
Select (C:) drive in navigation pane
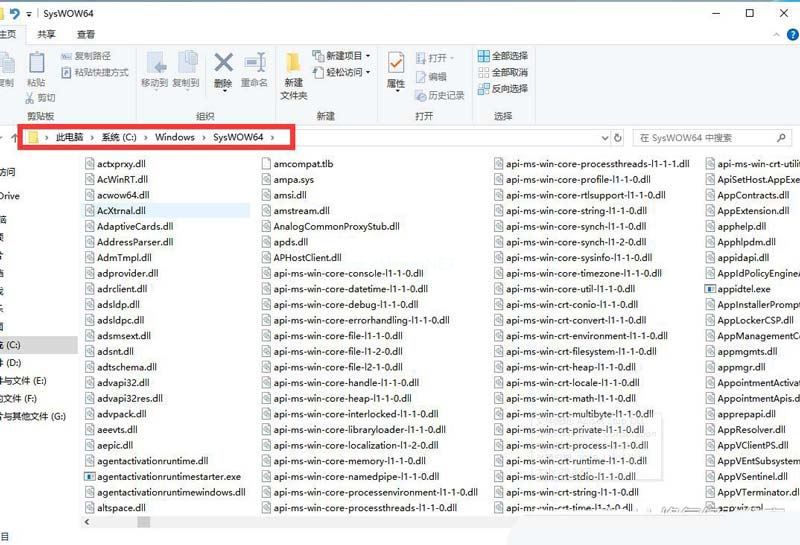pyautogui.click(x=38, y=345)
